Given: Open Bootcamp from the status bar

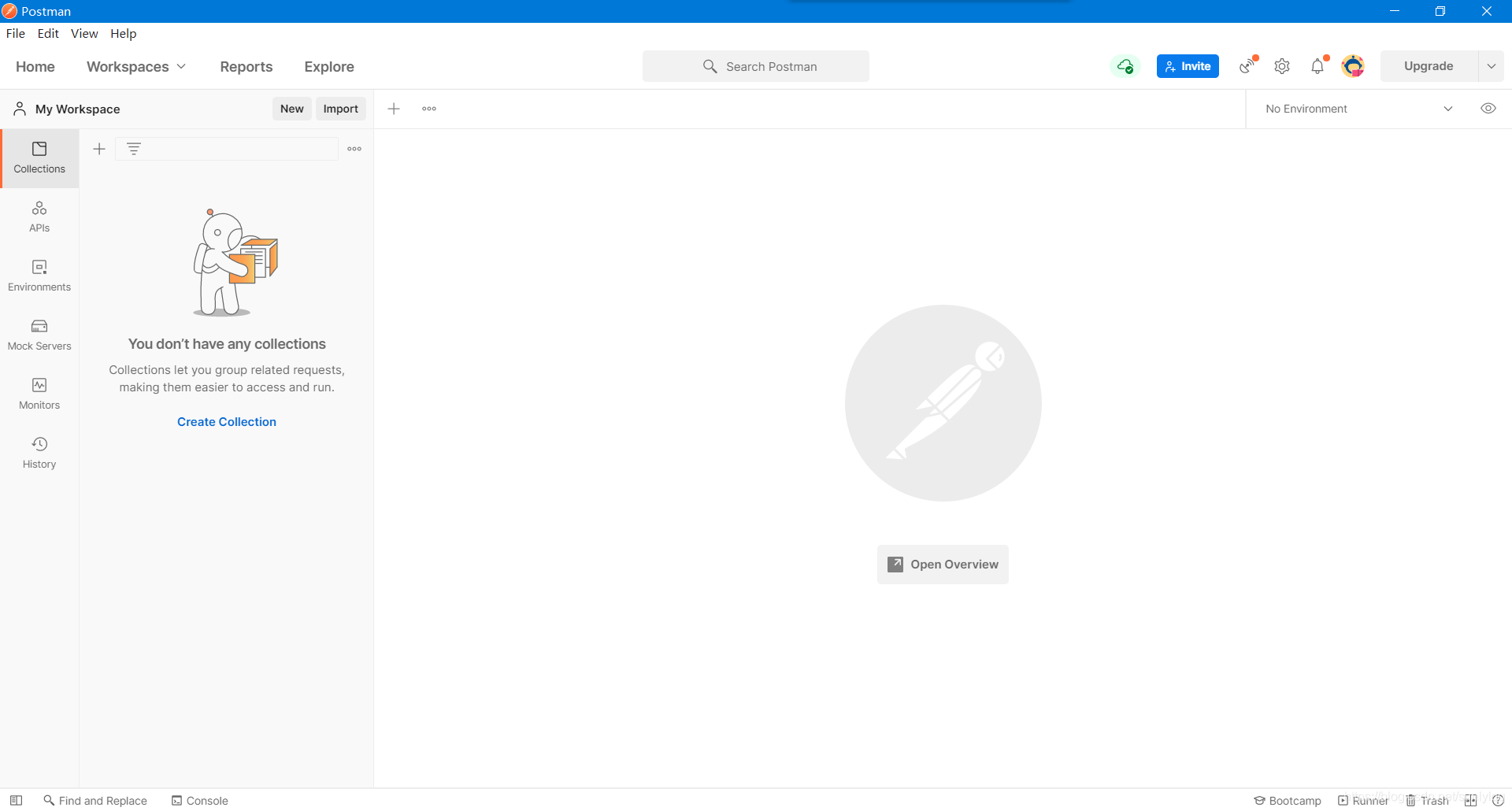Looking at the screenshot, I should (1288, 800).
